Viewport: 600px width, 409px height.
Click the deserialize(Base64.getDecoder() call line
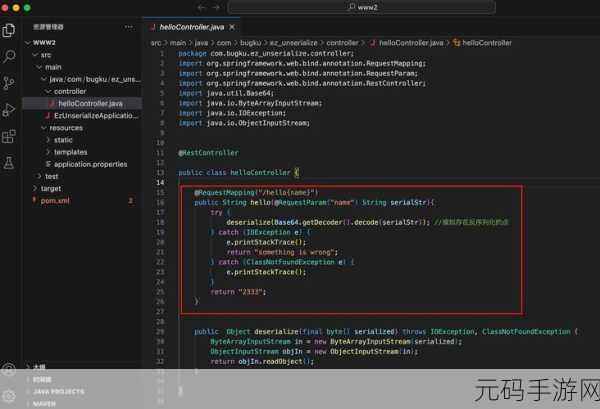(x=328, y=222)
